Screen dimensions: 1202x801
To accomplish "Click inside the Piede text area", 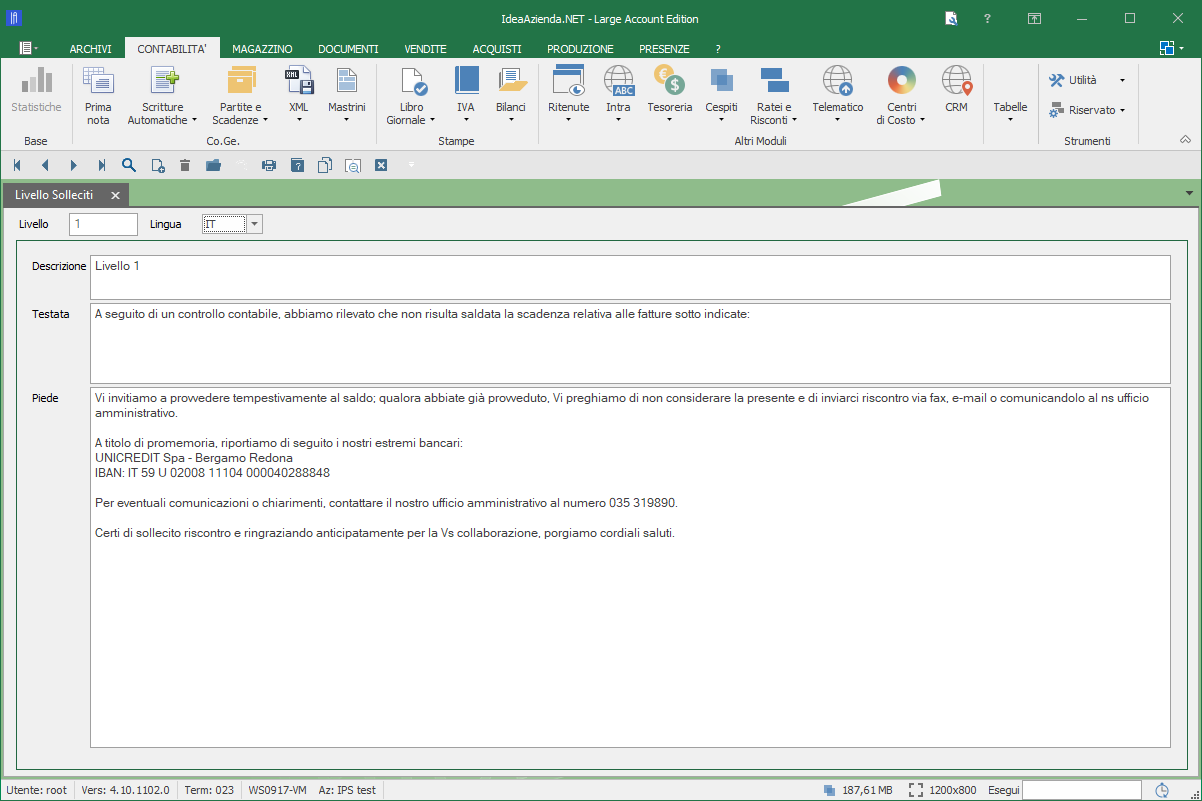I will point(630,567).
